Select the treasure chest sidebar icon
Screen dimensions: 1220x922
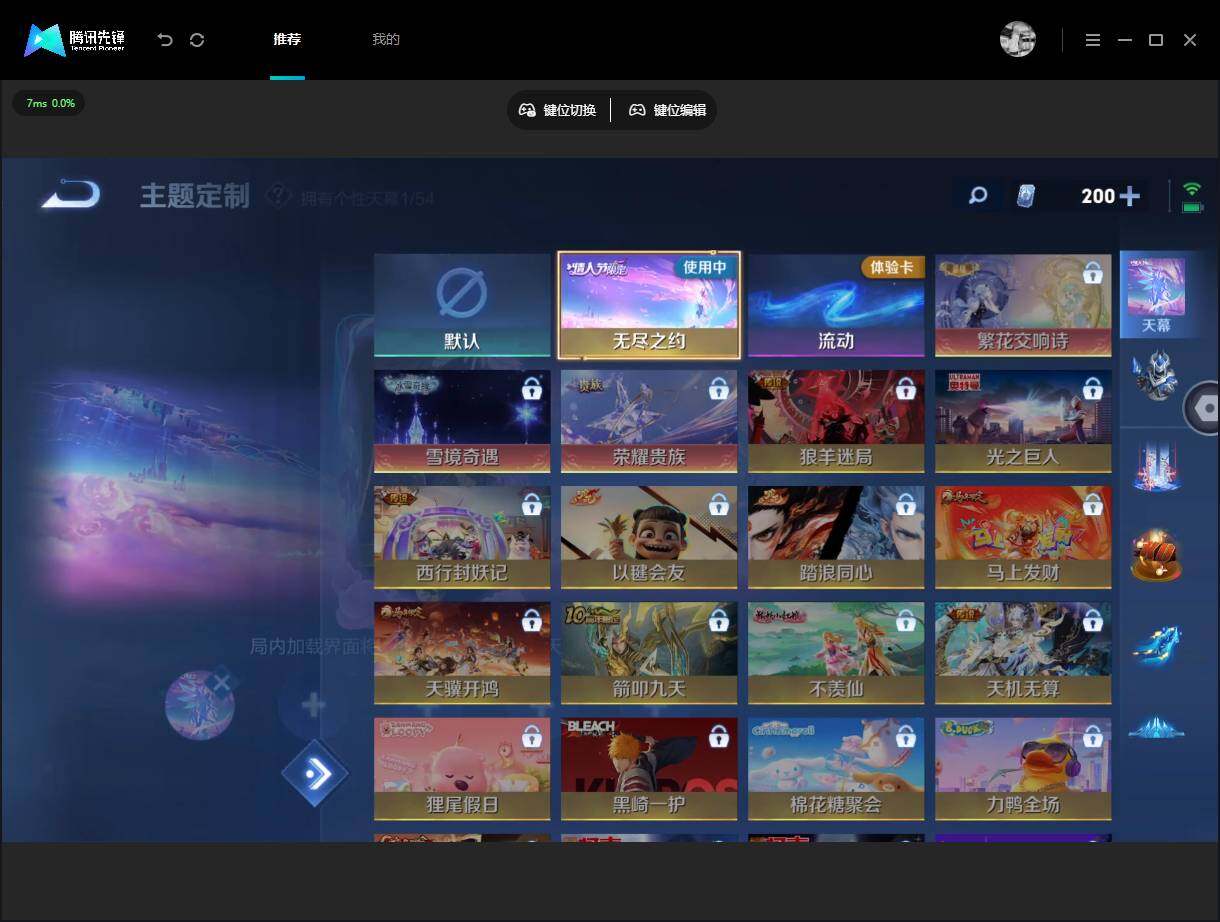pos(1156,555)
